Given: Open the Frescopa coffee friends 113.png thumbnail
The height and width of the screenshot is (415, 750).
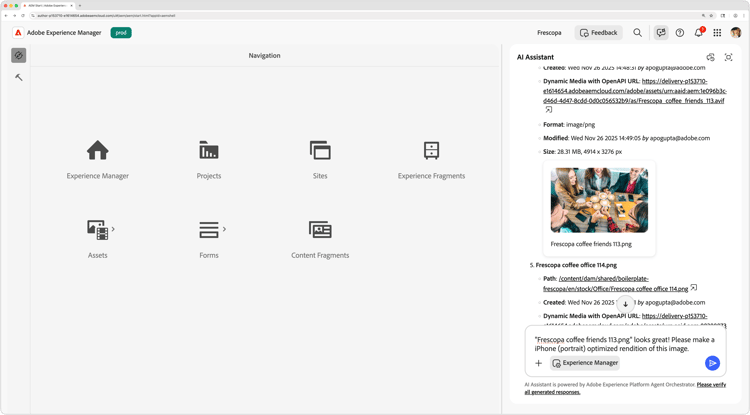Looking at the screenshot, I should click(x=599, y=200).
